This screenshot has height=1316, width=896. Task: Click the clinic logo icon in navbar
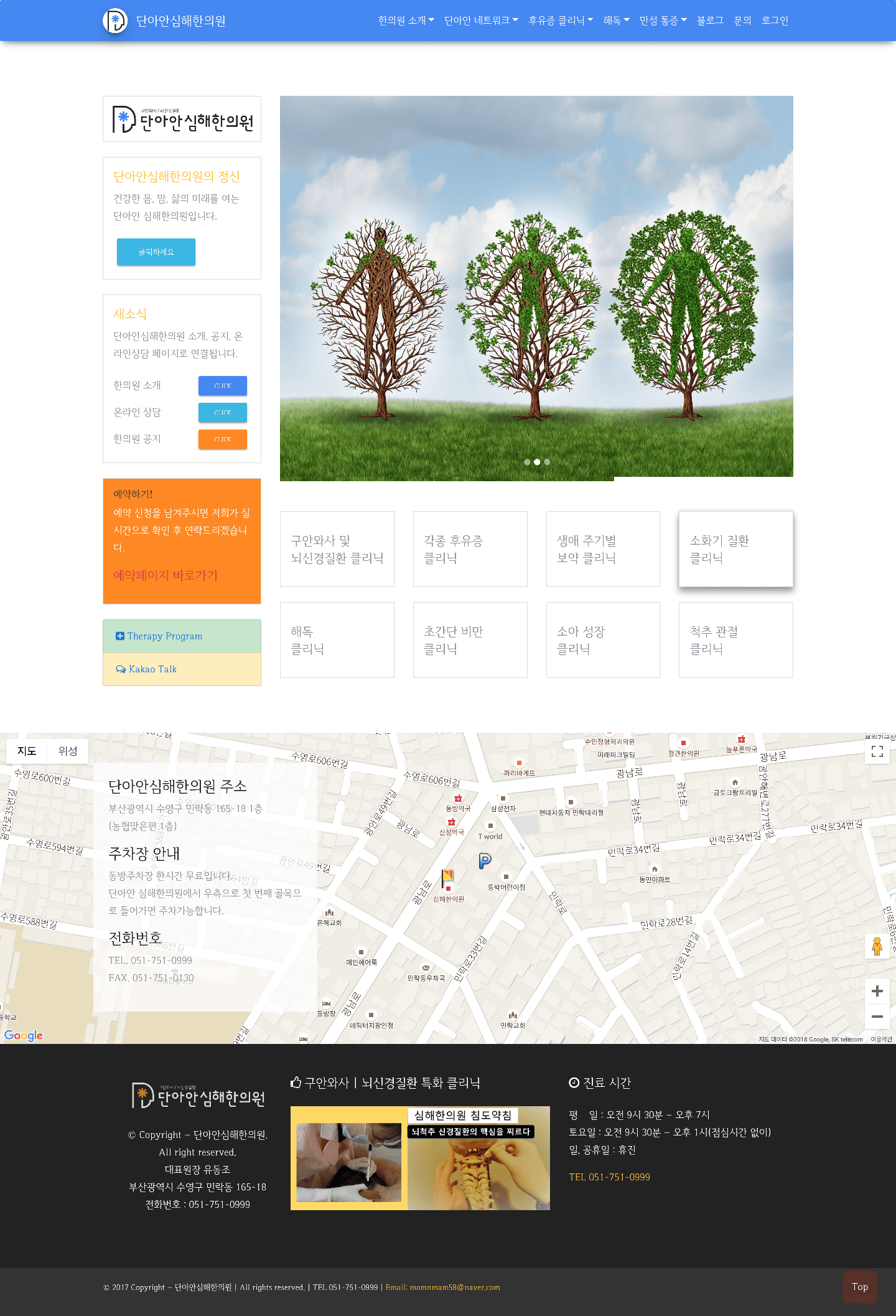point(115,21)
